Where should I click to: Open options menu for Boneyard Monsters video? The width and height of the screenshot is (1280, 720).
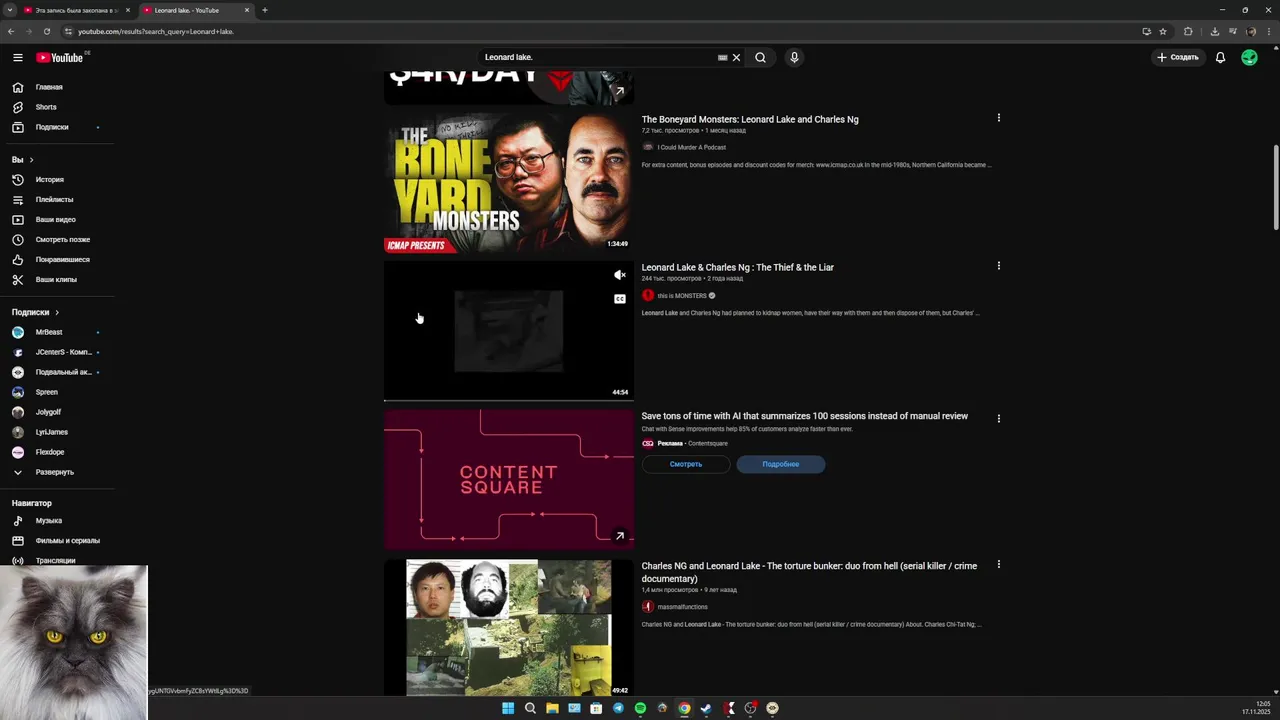(x=998, y=118)
